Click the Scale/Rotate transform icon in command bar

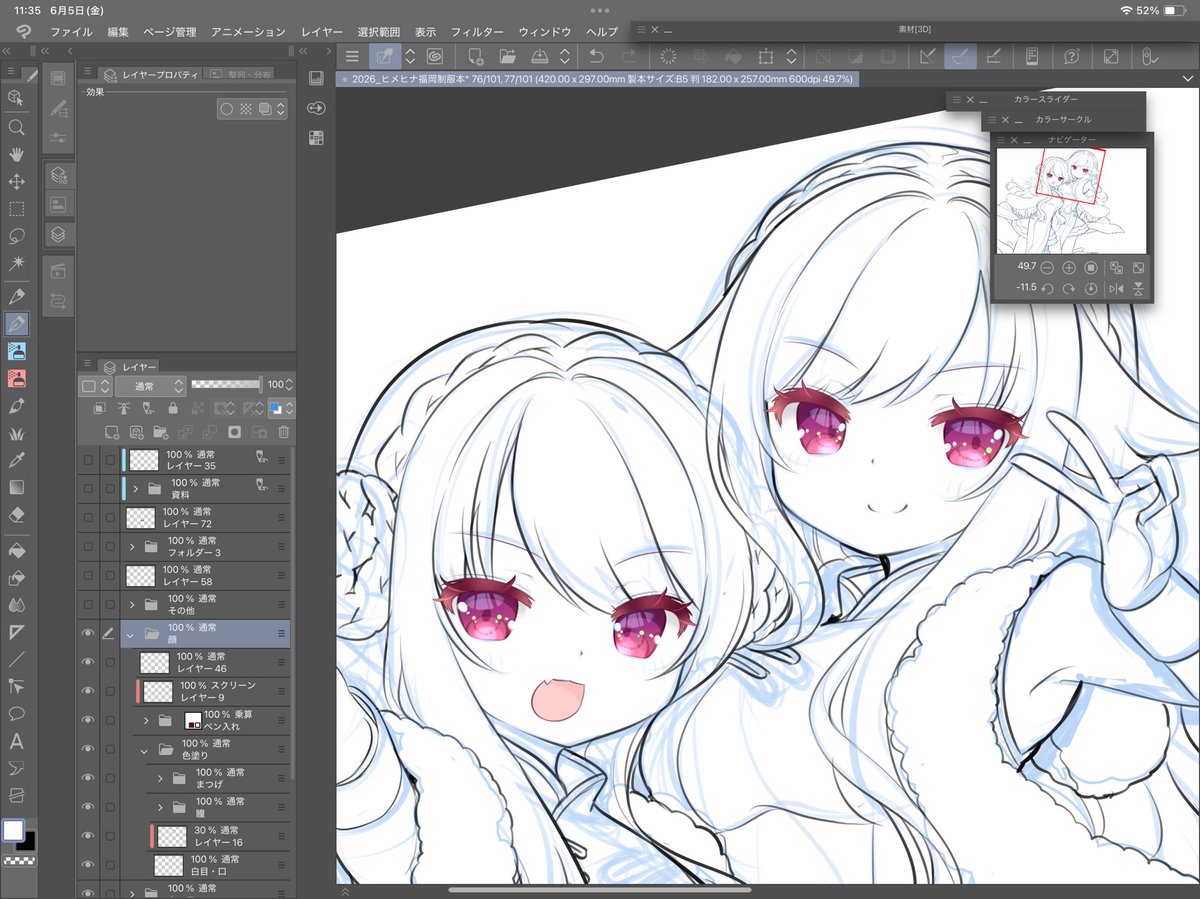coord(765,57)
